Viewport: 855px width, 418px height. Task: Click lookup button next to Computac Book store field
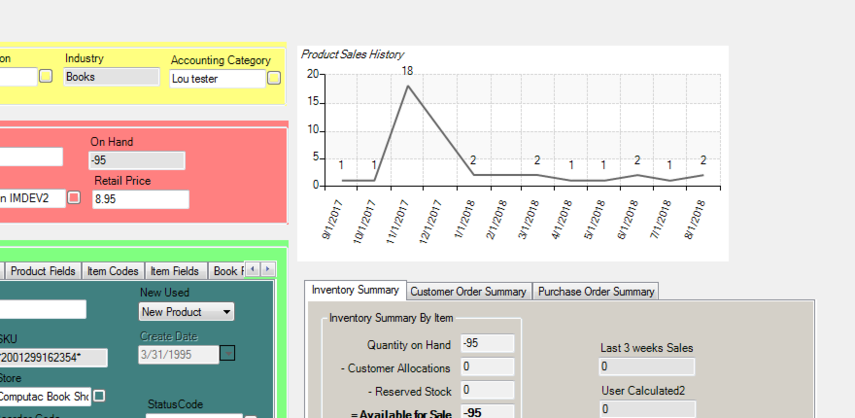99,396
